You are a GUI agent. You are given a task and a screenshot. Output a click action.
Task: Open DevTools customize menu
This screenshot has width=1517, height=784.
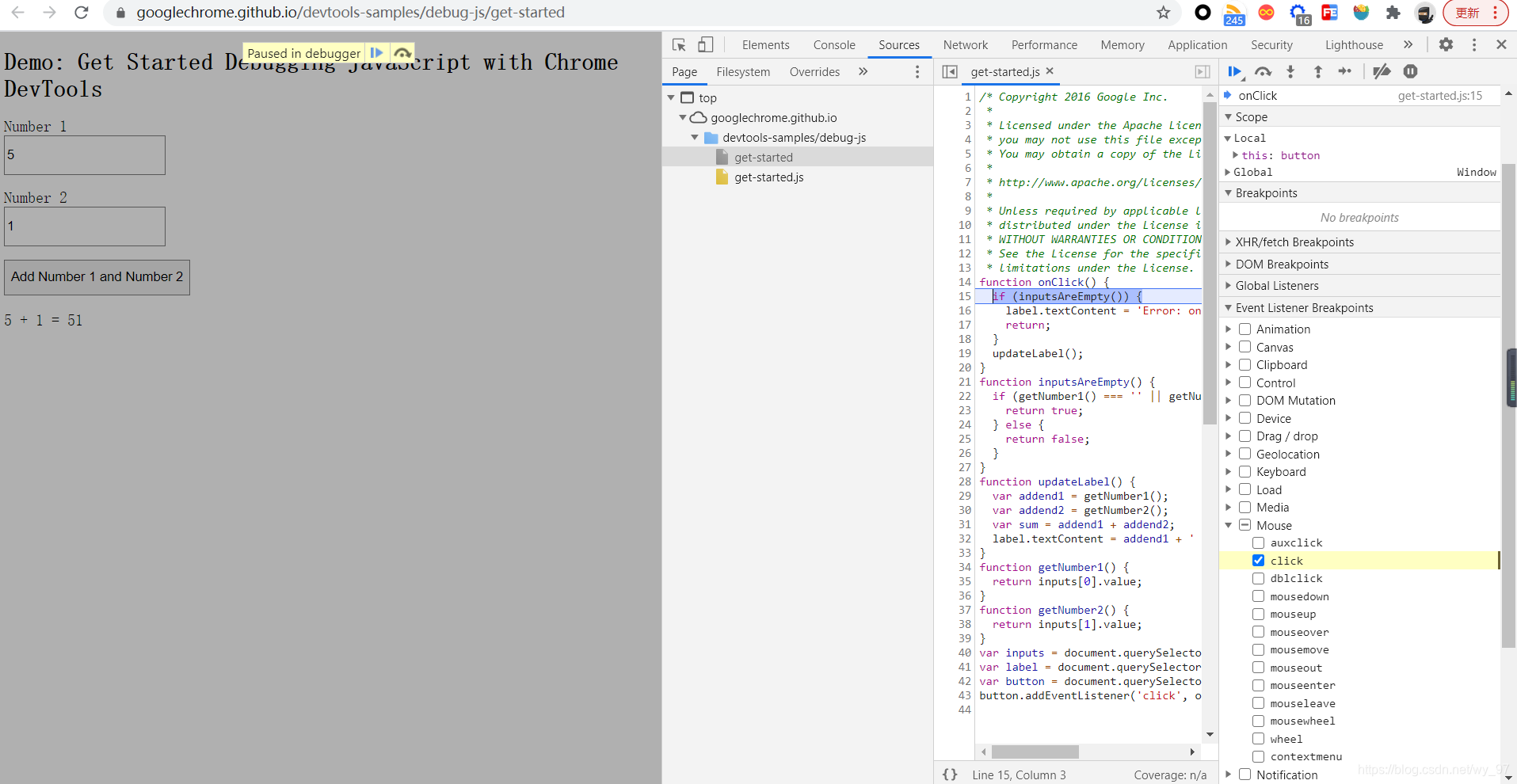point(1474,44)
